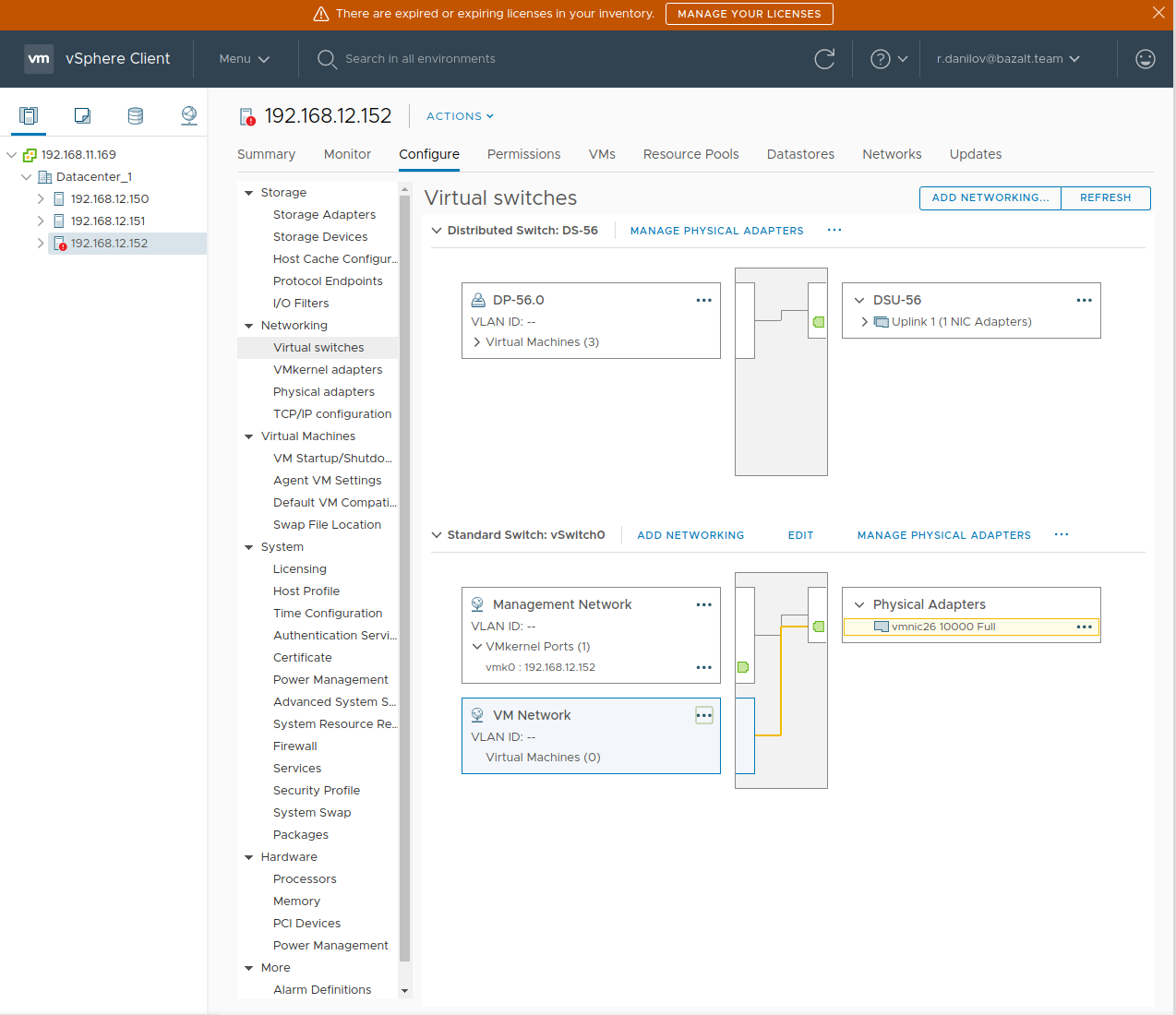Image resolution: width=1176 pixels, height=1015 pixels.
Task: Open the Storage inventory view icon
Action: [136, 115]
